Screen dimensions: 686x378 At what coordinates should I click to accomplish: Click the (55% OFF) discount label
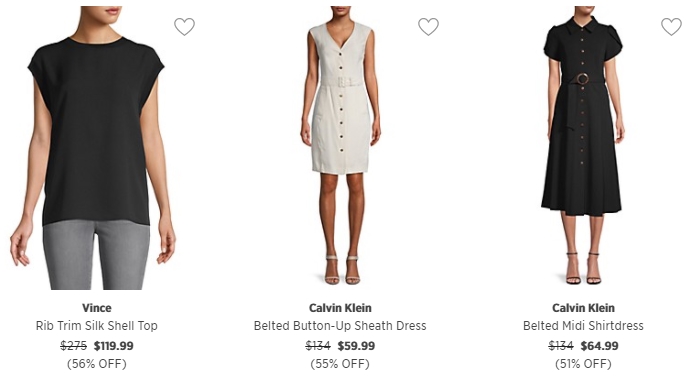[x=340, y=364]
